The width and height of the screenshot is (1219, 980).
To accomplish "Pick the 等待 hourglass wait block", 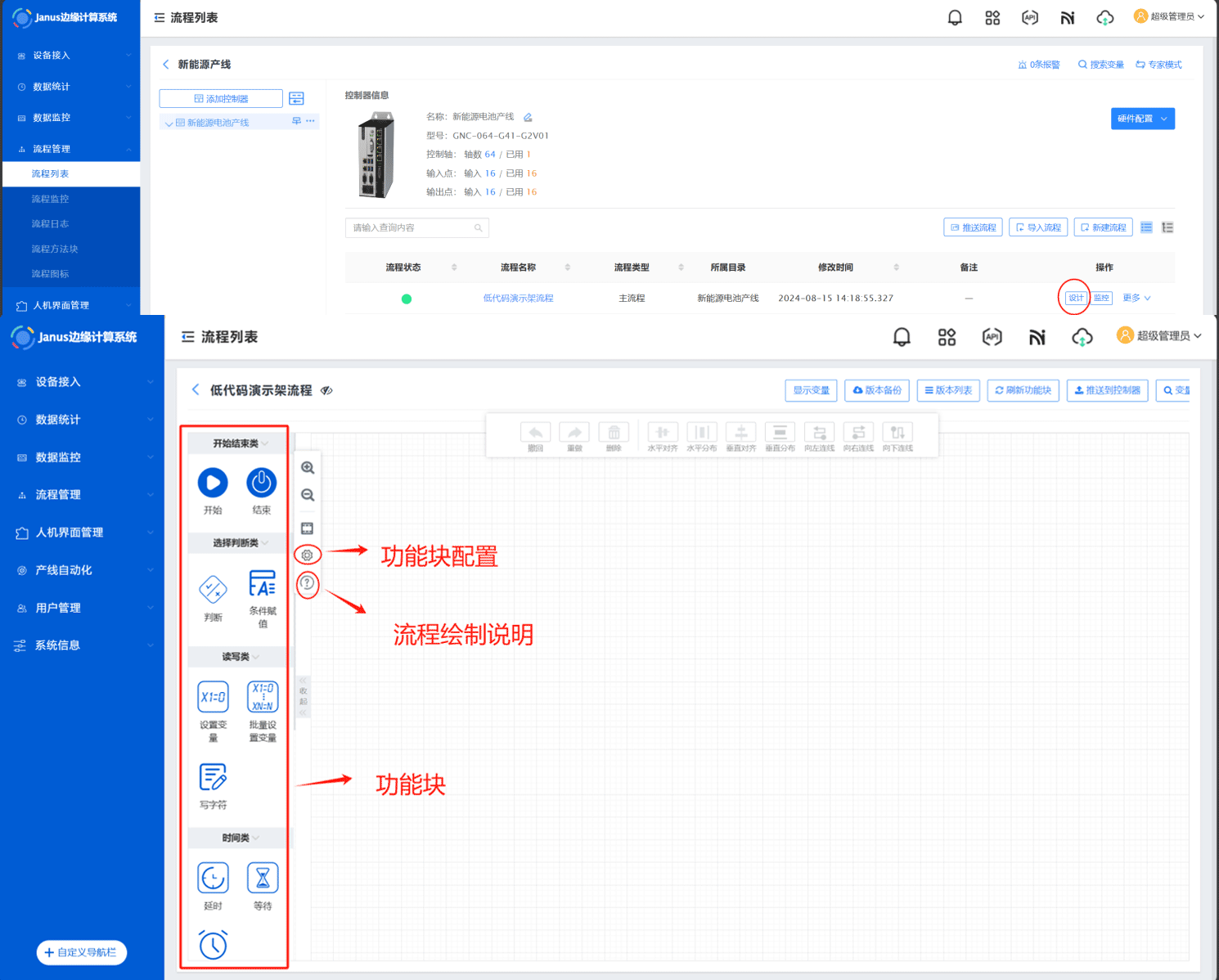I will (x=263, y=879).
